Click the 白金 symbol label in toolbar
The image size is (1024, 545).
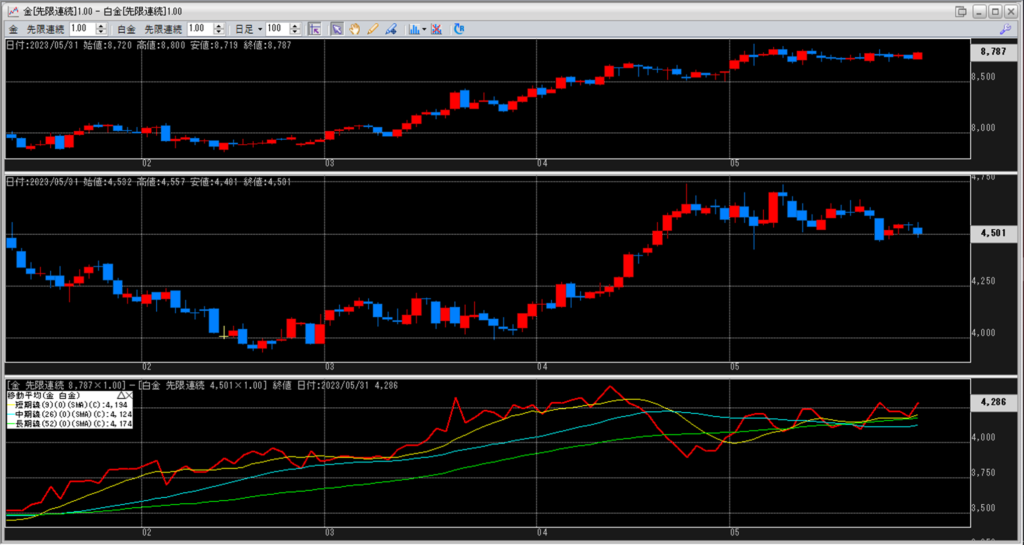(126, 29)
